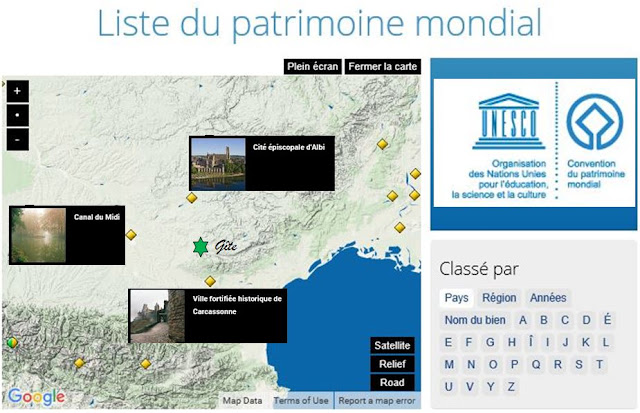Filter list by letter K
Image resolution: width=640 pixels, height=413 pixels.
586,342
